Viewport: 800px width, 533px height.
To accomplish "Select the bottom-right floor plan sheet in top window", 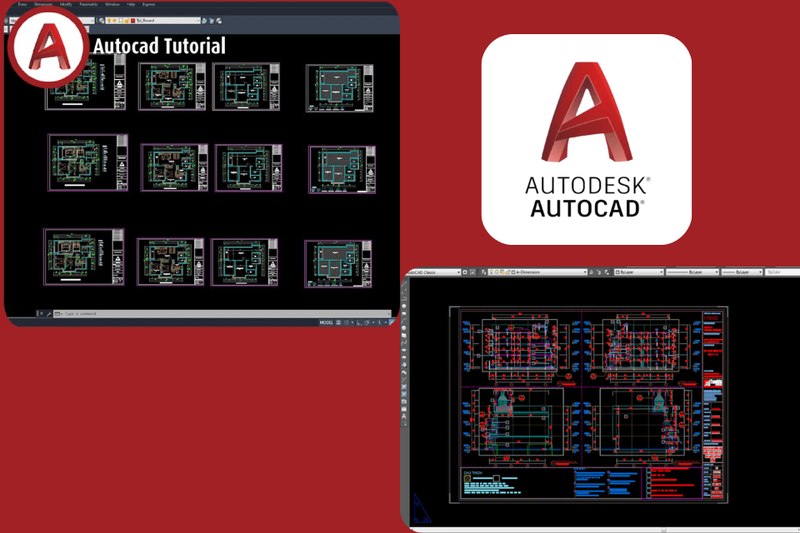I will [x=338, y=264].
